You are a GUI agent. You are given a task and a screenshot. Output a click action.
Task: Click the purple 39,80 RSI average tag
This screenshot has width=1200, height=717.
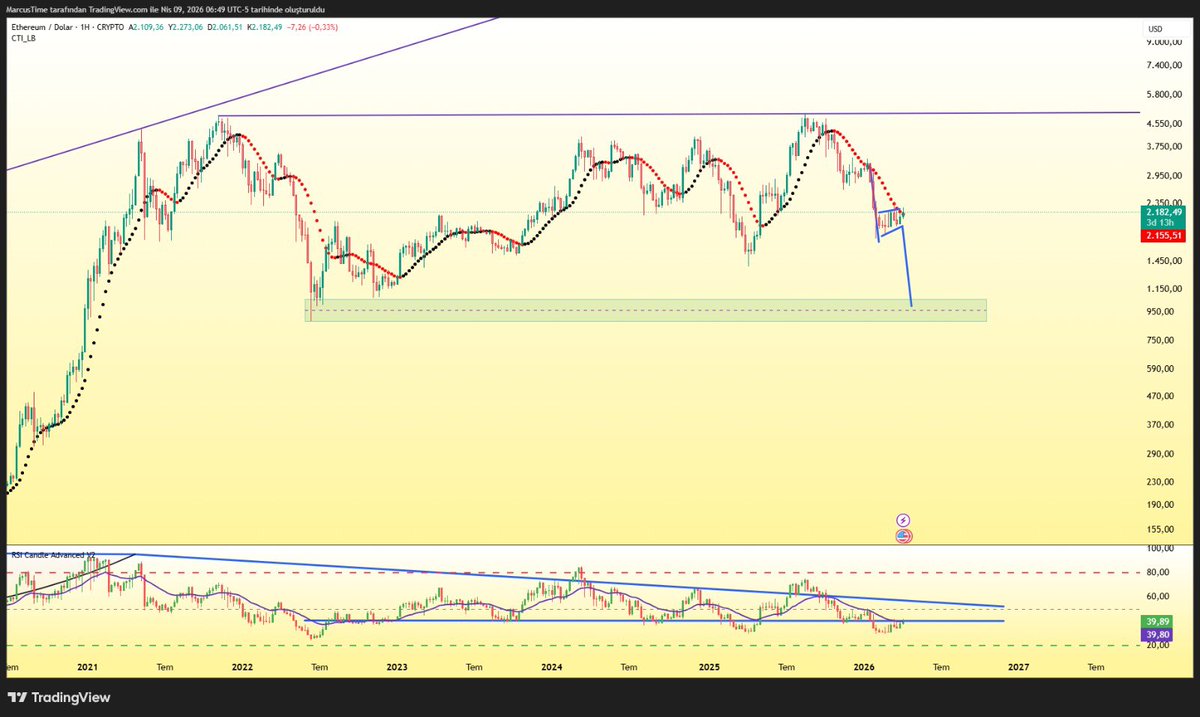[1157, 634]
